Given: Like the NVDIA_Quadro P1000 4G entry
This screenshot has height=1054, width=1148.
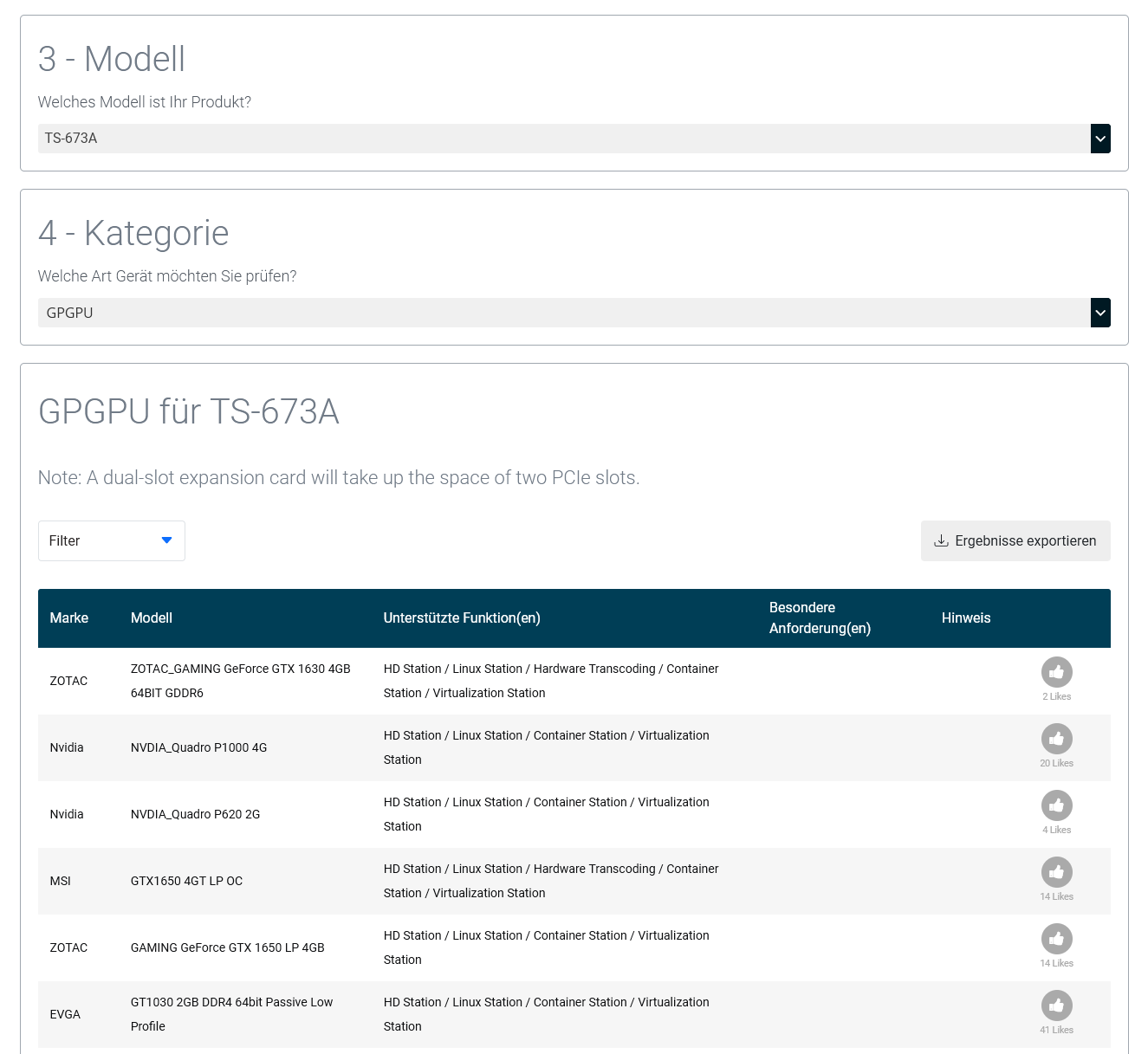Looking at the screenshot, I should pyautogui.click(x=1056, y=739).
